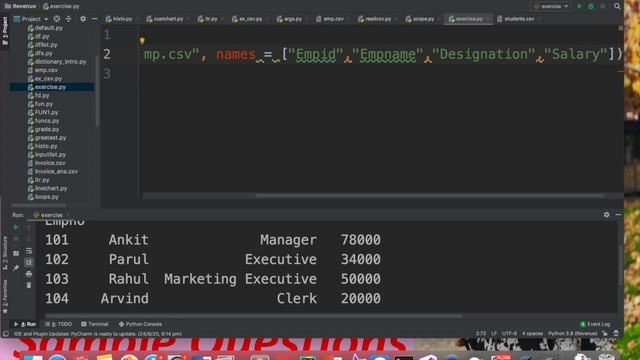This screenshot has width=640, height=360.
Task: Click the print icon in Run panel
Action: [x=29, y=274]
